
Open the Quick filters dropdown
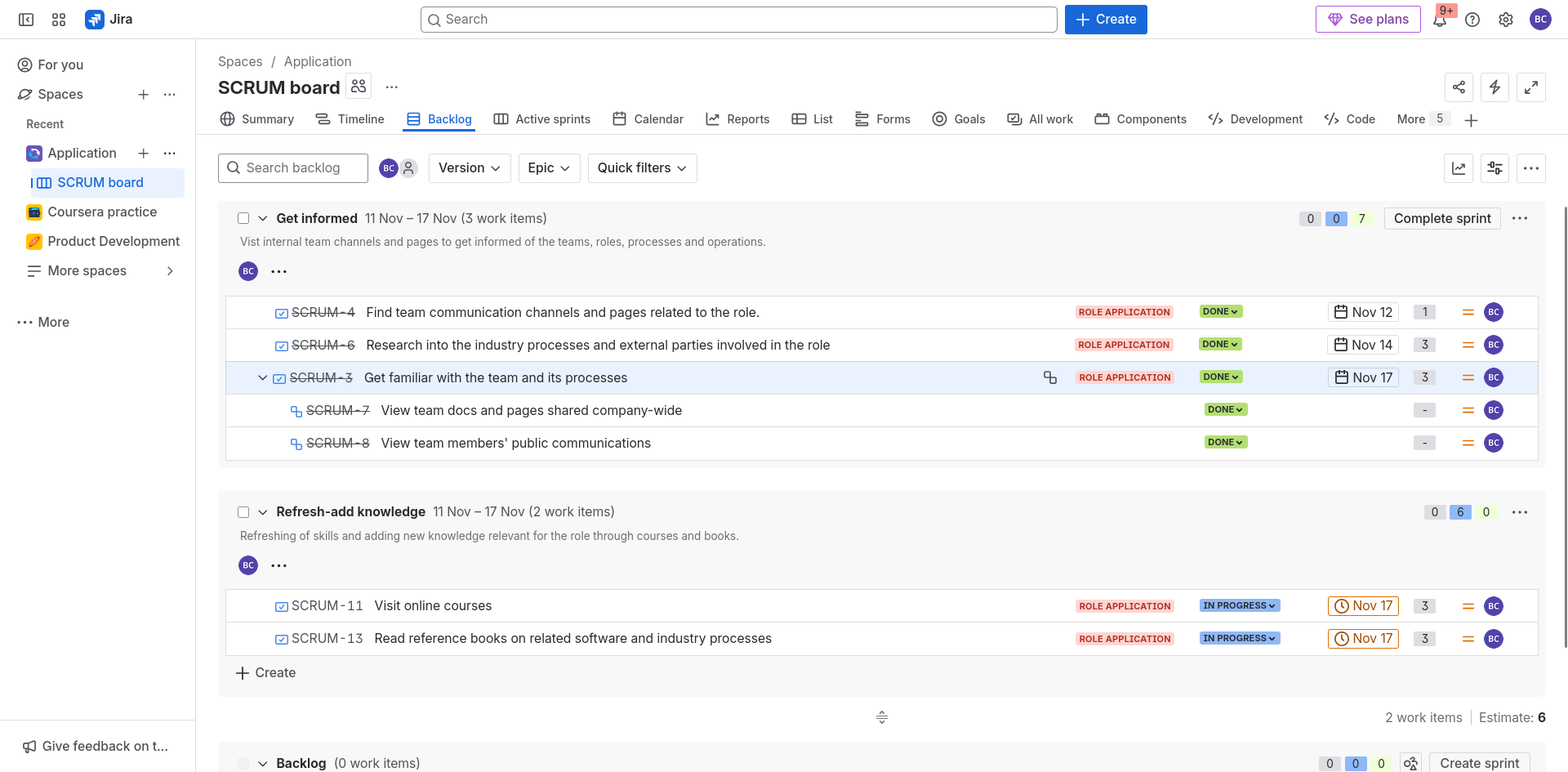coord(642,168)
